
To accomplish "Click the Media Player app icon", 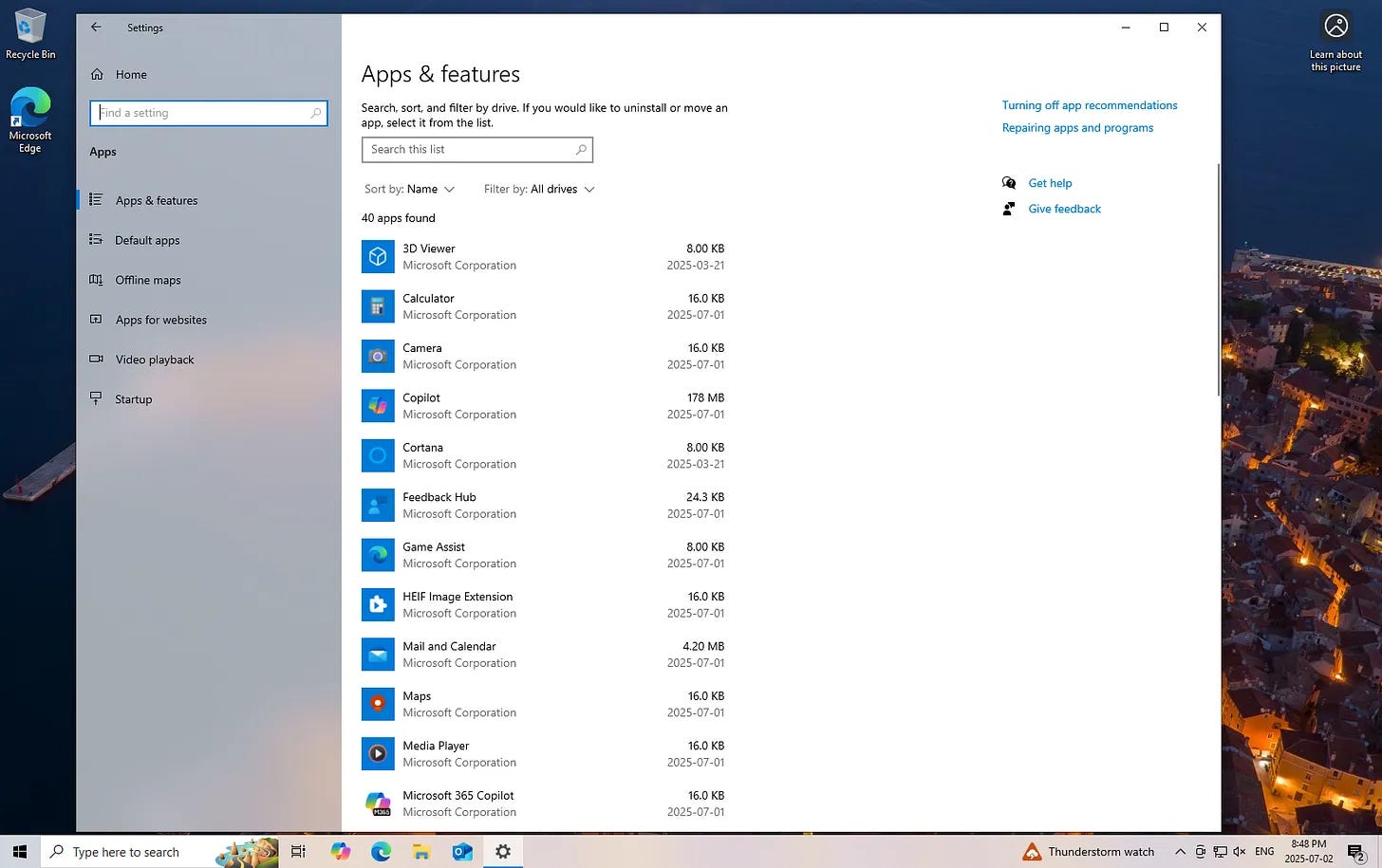I will (x=378, y=754).
